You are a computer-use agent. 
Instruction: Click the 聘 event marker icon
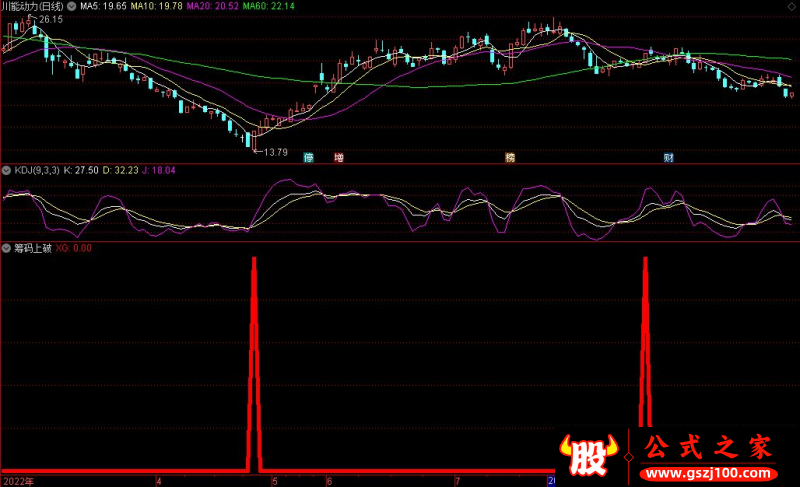pos(510,158)
